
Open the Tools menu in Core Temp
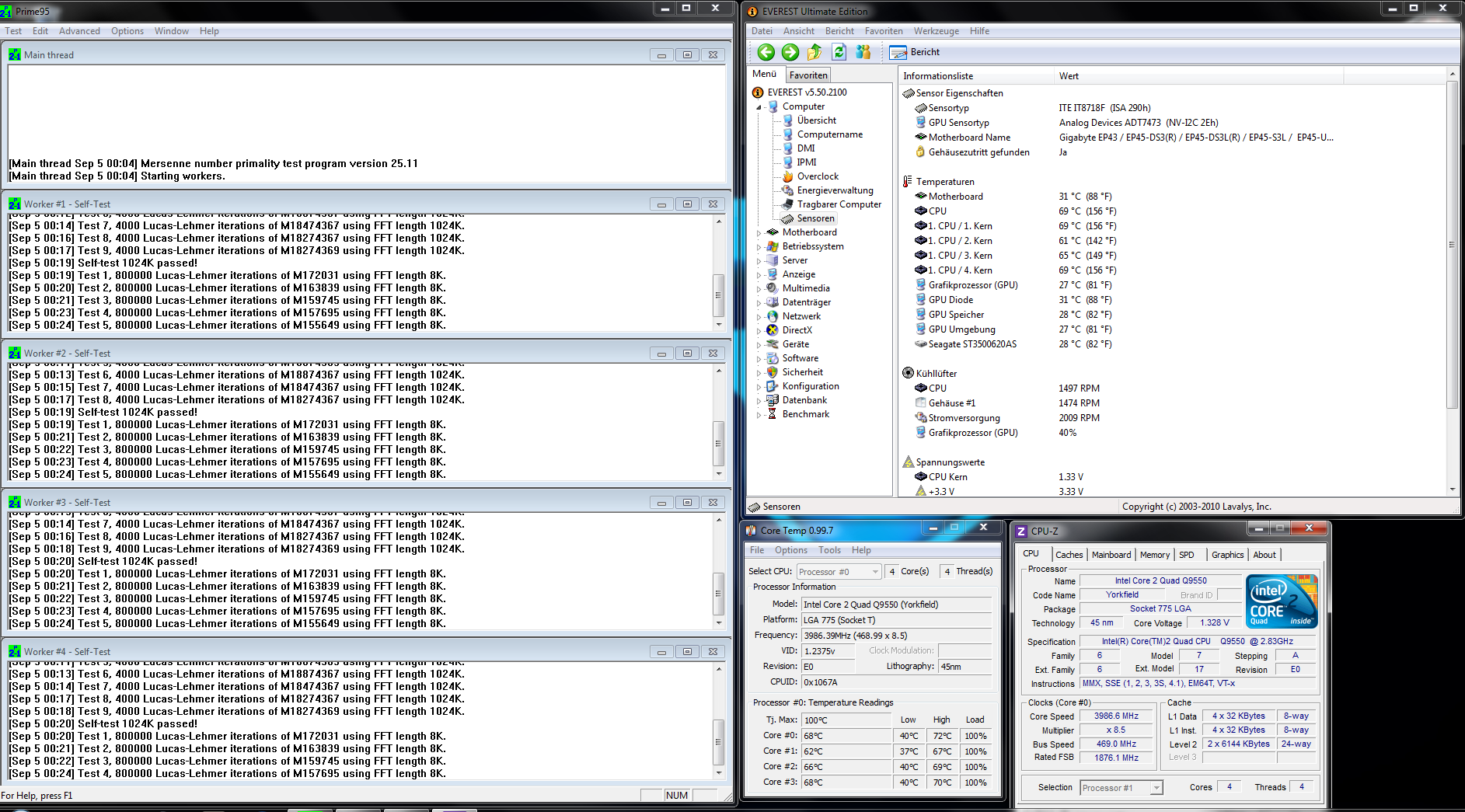[x=829, y=550]
